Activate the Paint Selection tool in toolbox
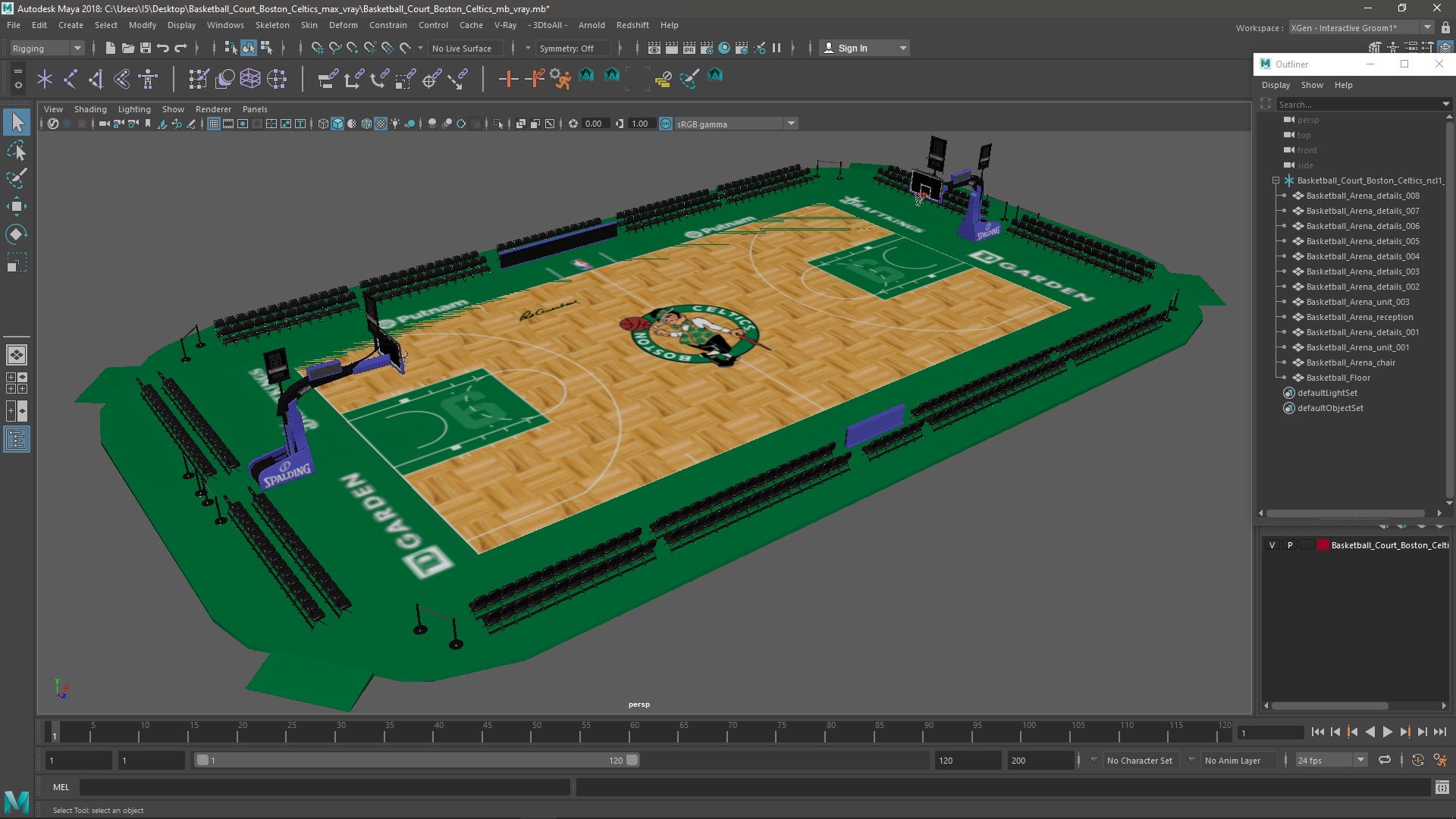 point(17,178)
